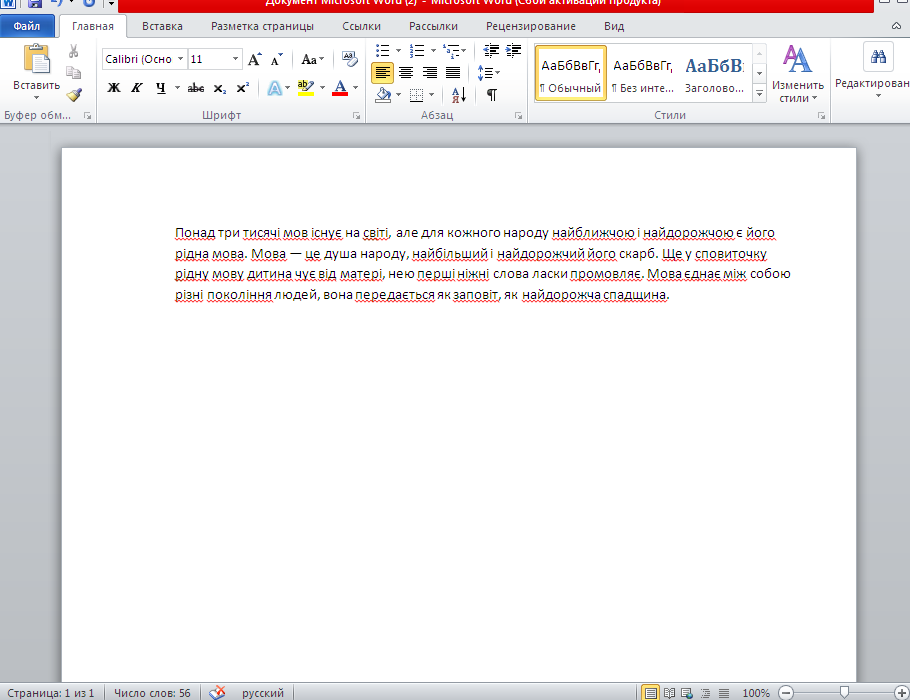Open the font name dropdown
Viewport: 910px width, 700px height.
pyautogui.click(x=180, y=59)
